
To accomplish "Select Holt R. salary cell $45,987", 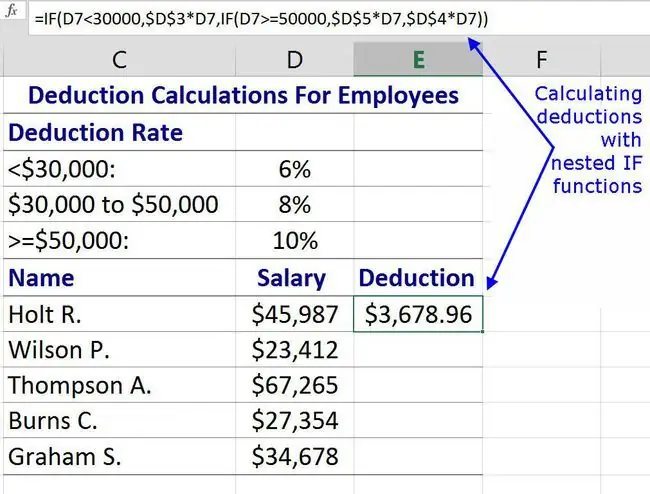I will pyautogui.click(x=295, y=314).
